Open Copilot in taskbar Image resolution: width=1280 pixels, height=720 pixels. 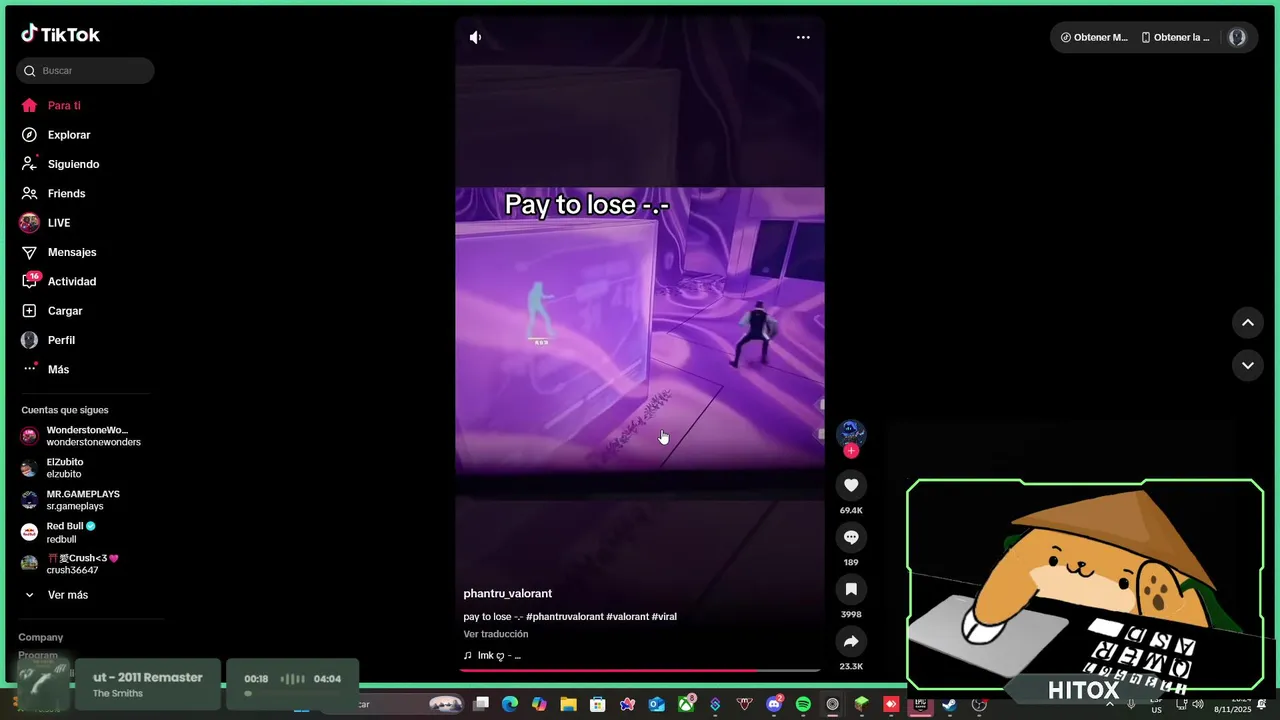point(539,704)
